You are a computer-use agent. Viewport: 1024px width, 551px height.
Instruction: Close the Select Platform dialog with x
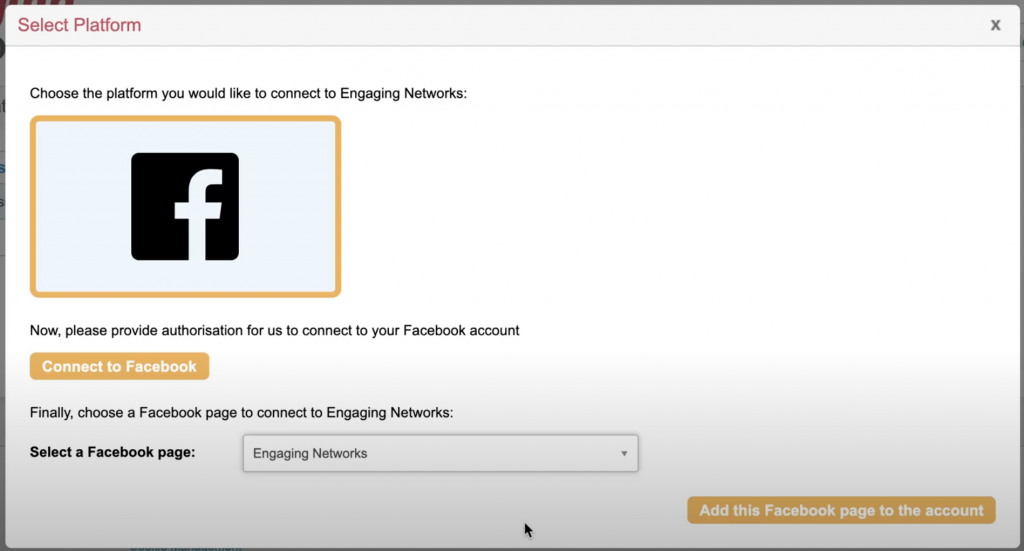tap(995, 25)
